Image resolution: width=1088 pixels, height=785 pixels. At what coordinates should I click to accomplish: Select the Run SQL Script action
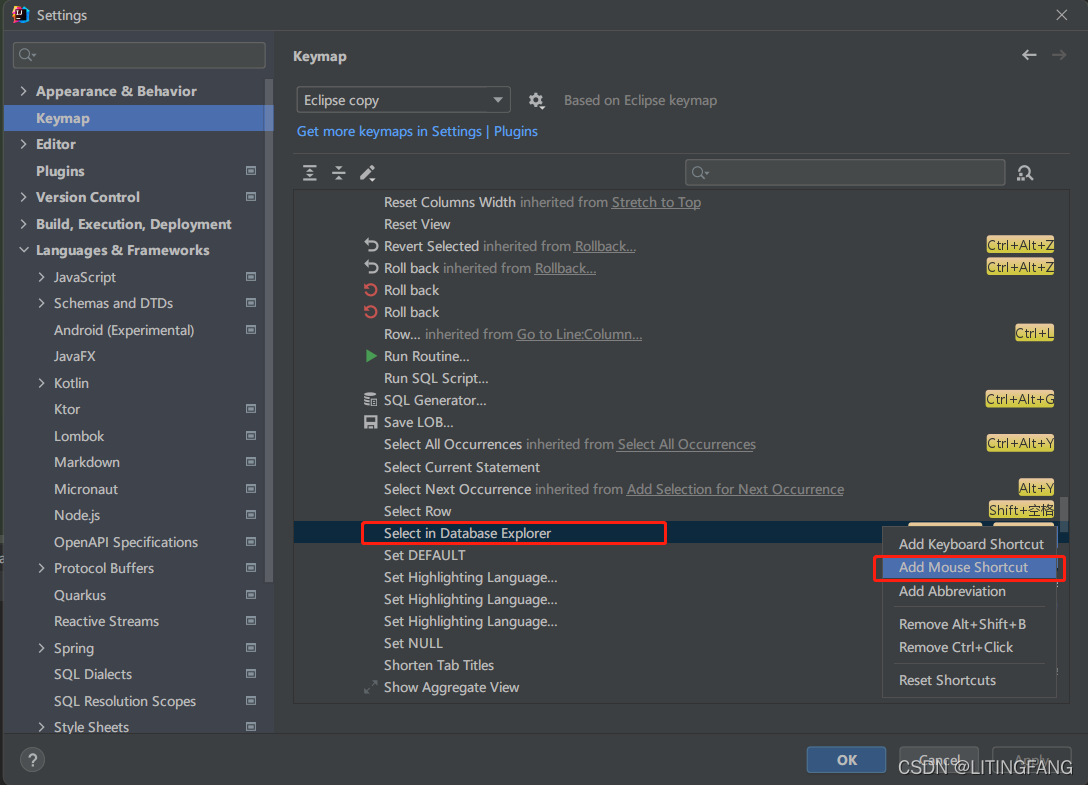coord(436,378)
